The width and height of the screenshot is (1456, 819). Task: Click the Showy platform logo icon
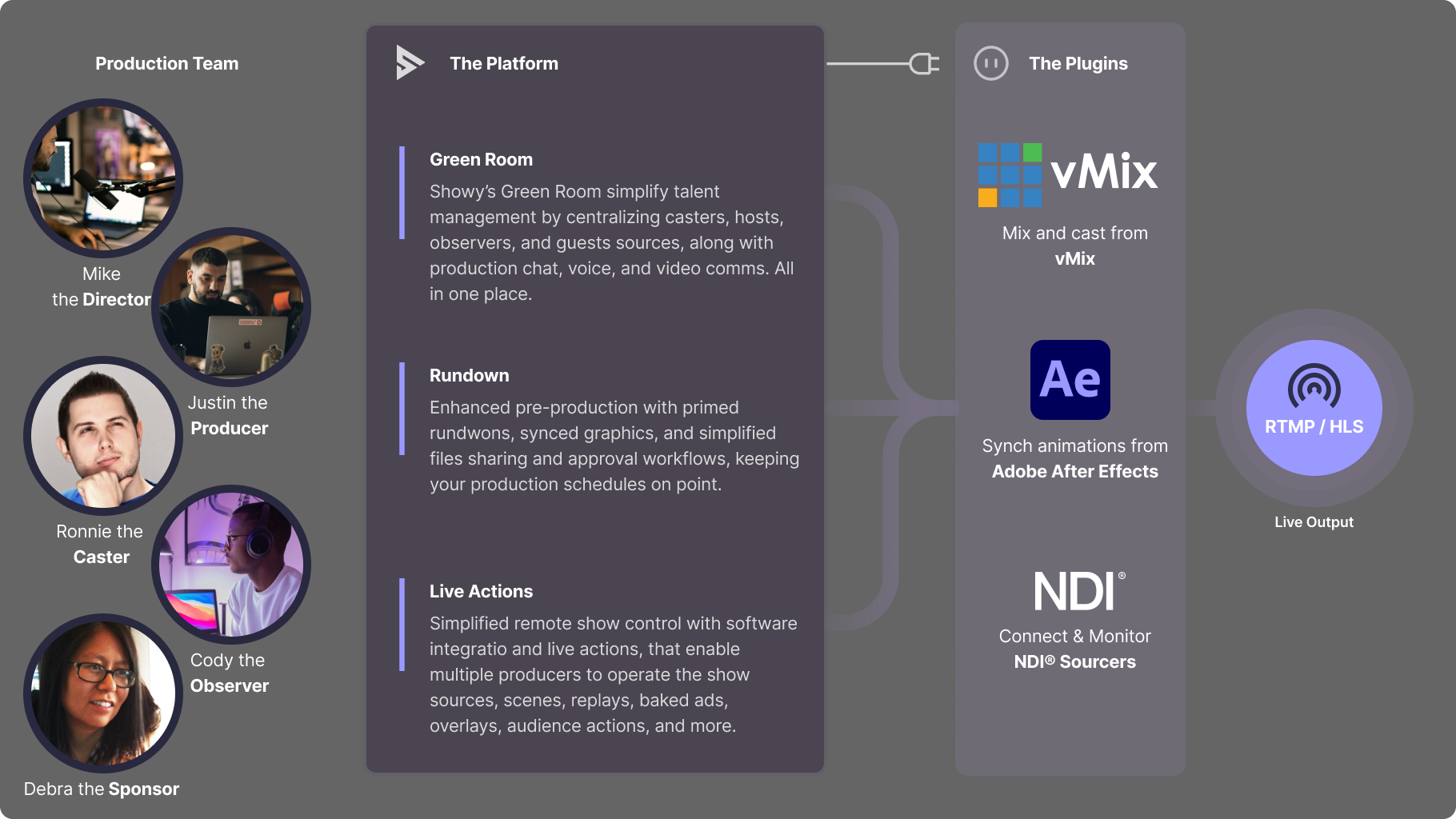click(x=409, y=62)
